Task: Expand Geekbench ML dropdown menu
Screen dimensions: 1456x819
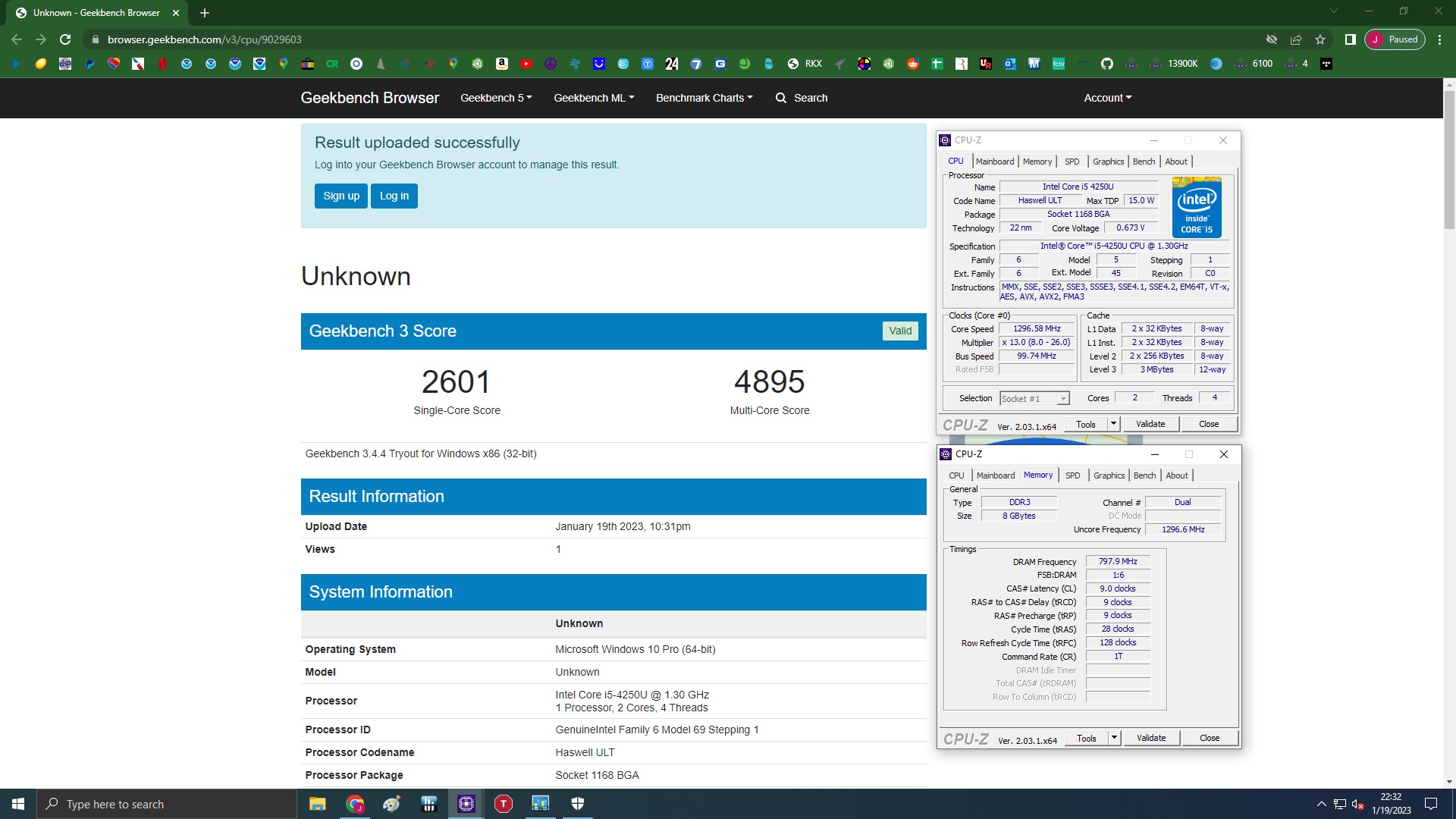Action: click(594, 98)
